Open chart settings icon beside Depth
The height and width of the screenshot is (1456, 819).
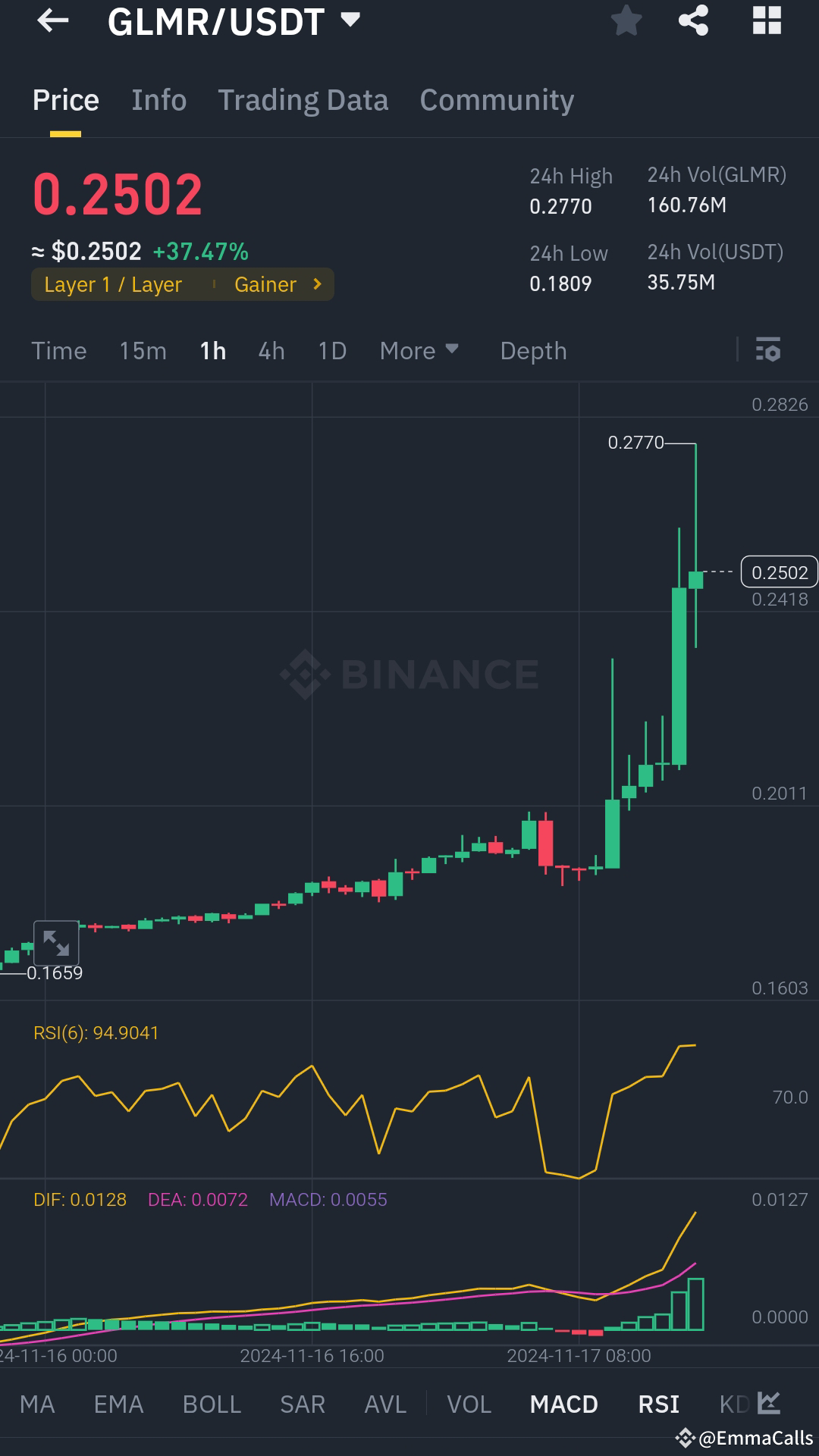(768, 350)
